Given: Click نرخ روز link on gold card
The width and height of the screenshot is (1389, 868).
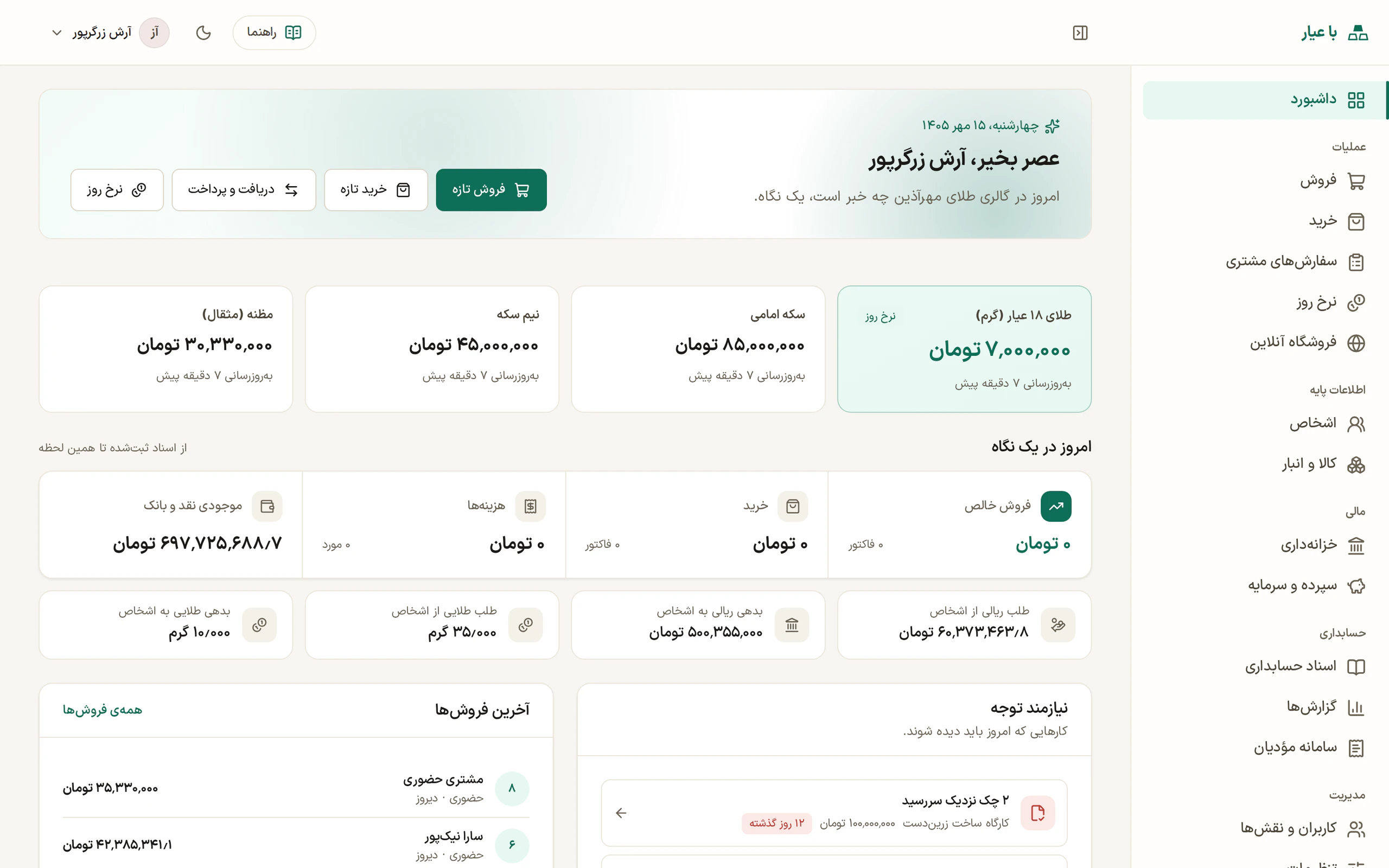Looking at the screenshot, I should (881, 316).
